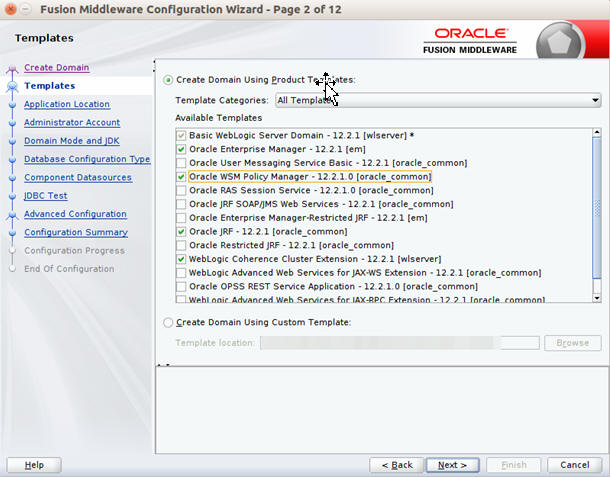Check Oracle User Messaging Service Basic template

tap(181, 163)
